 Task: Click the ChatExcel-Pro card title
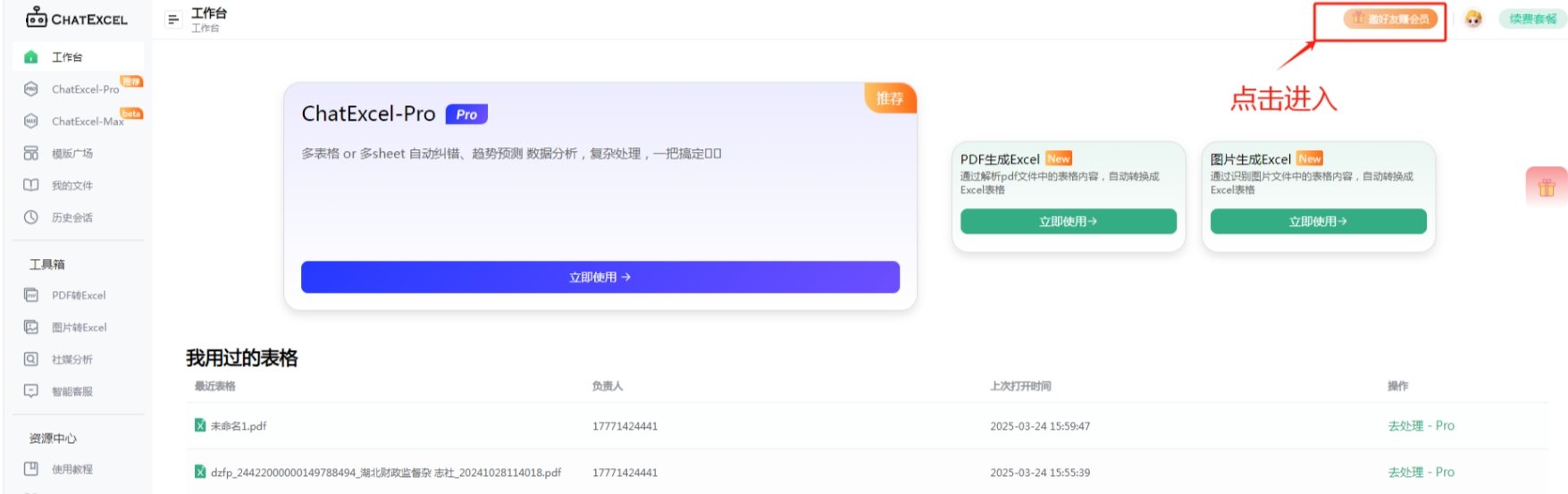coord(368,113)
